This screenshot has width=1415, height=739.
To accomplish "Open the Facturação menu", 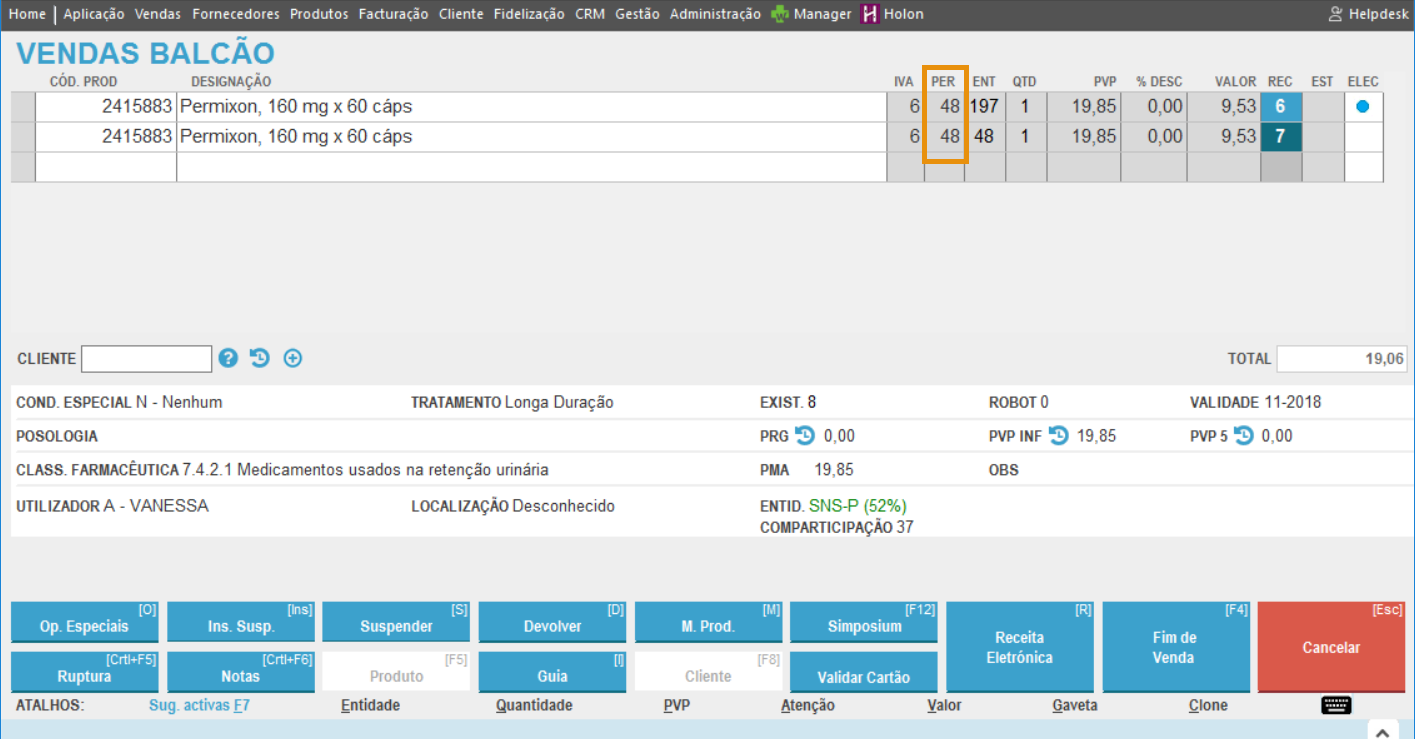I will 393,14.
